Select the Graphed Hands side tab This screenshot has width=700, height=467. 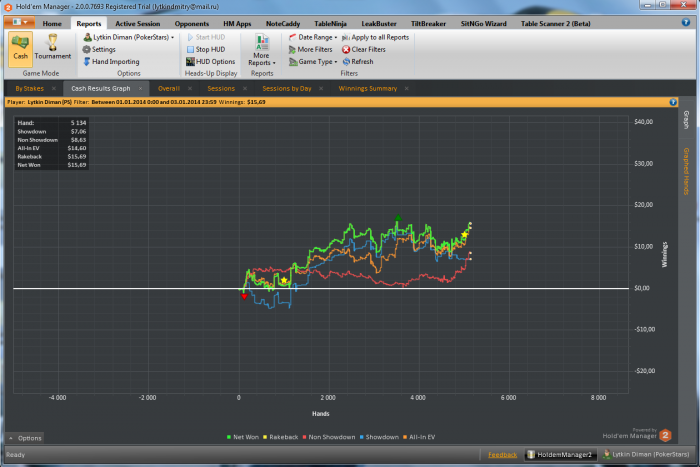coord(686,171)
